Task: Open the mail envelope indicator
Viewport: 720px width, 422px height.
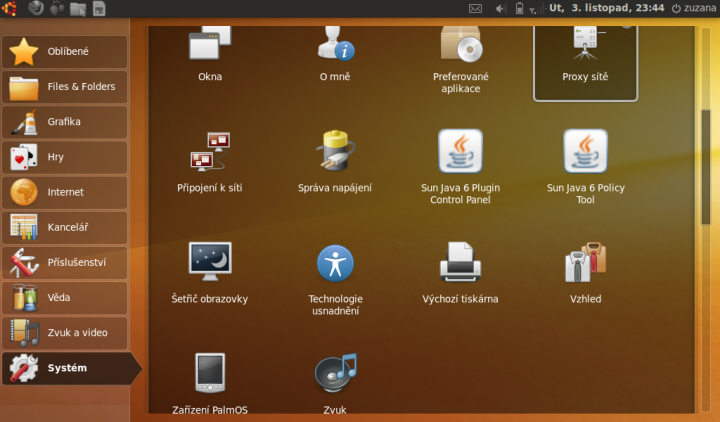Action: pos(475,8)
